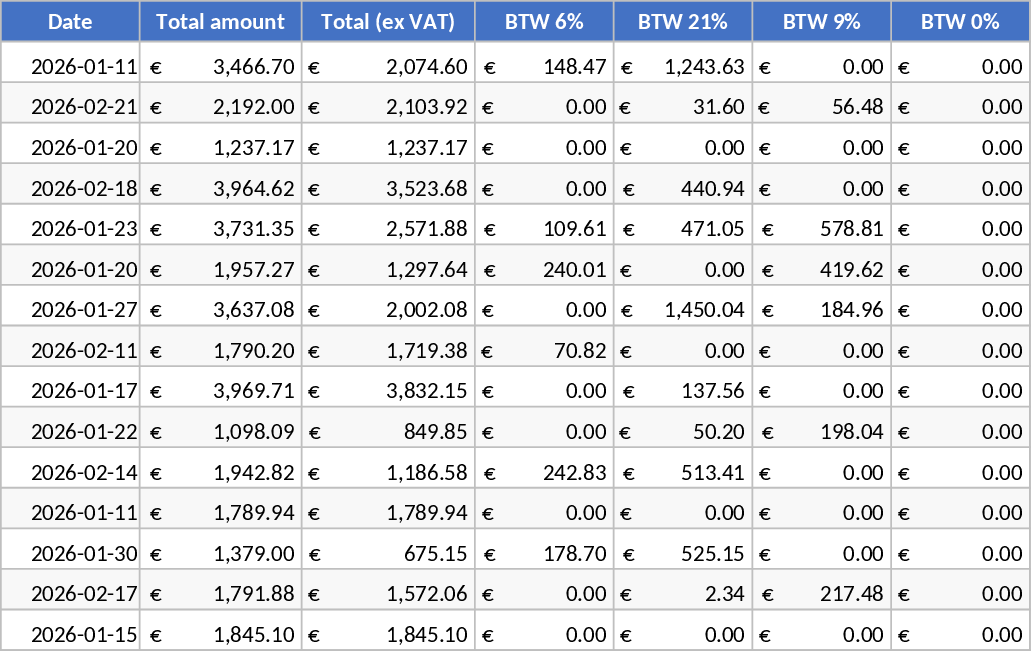Viewport: 1031px width, 651px height.
Task: Click the BTW 6% column header
Action: pyautogui.click(x=543, y=22)
